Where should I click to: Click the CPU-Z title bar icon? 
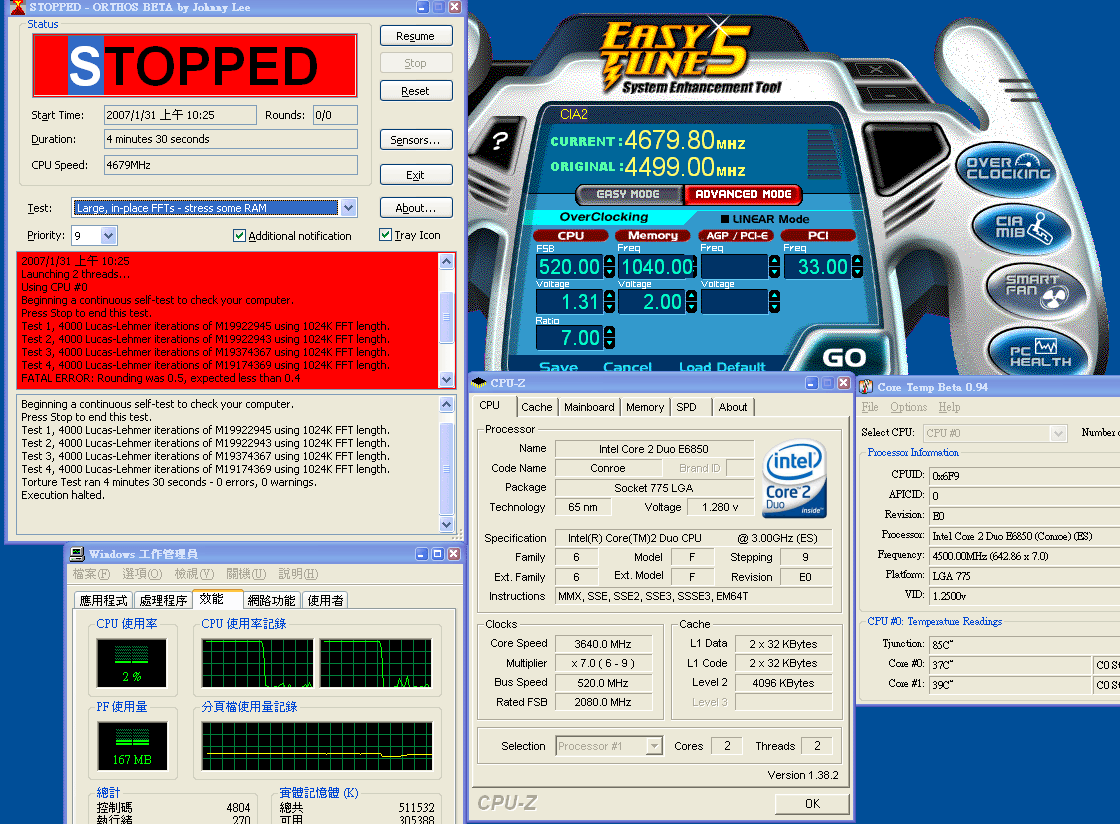[x=479, y=383]
